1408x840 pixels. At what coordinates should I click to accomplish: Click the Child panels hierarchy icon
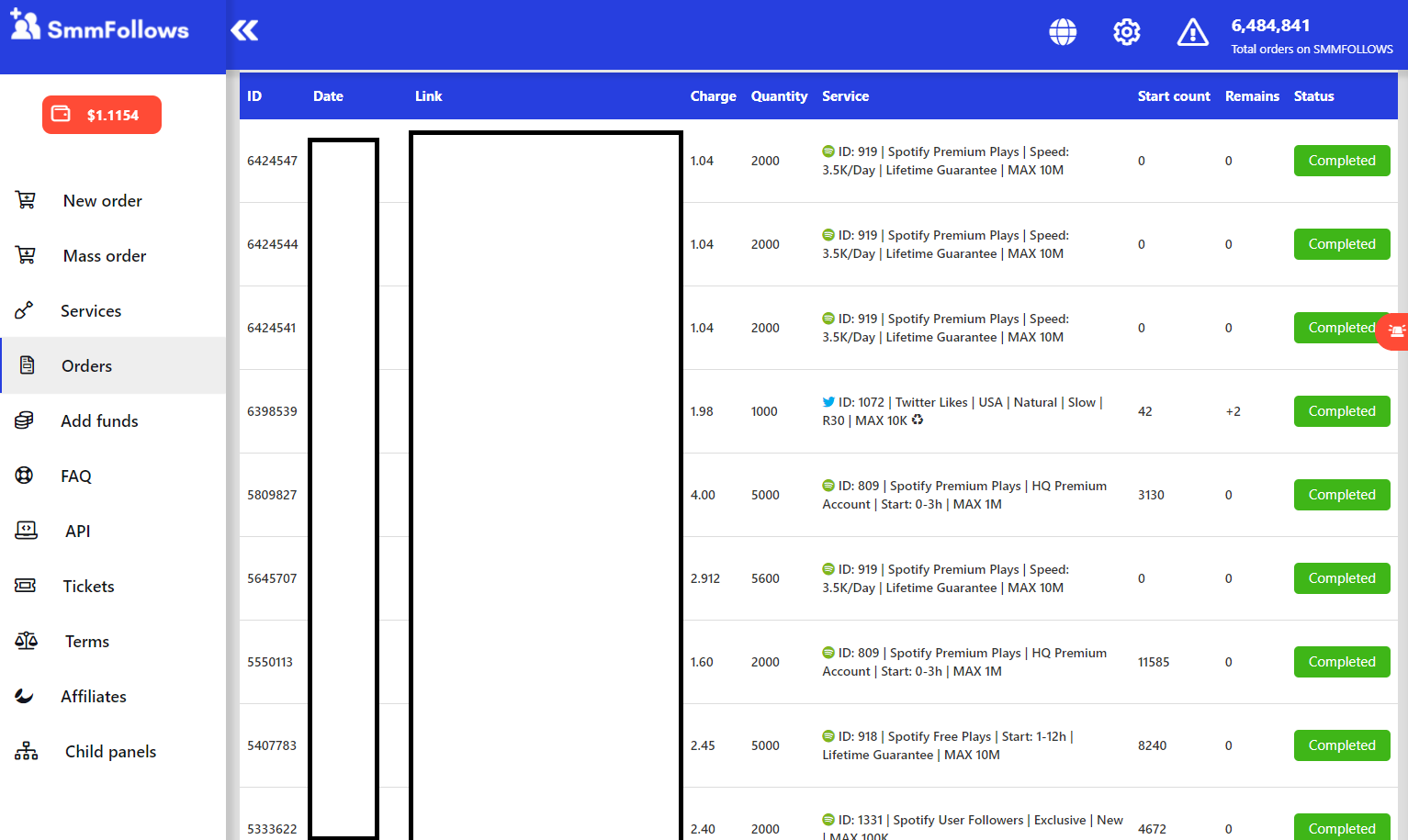click(27, 751)
